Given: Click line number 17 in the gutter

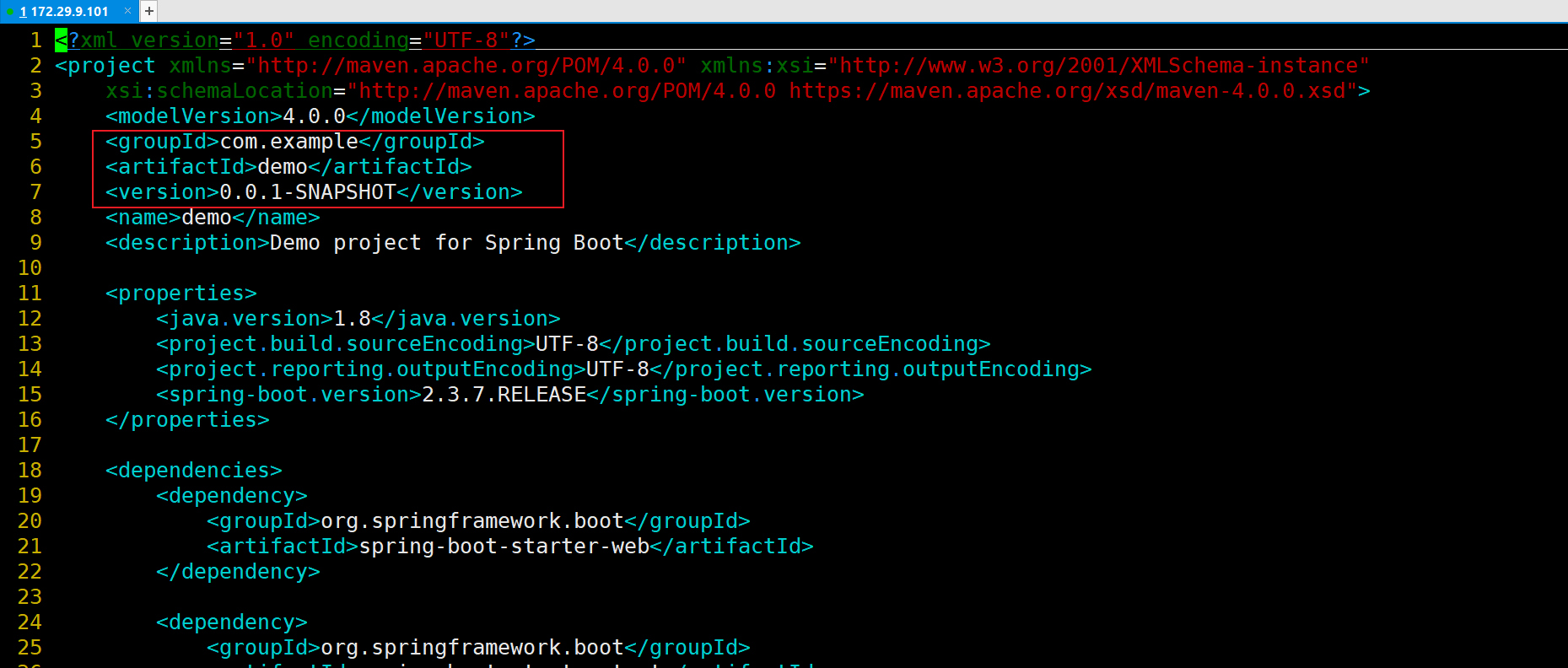Looking at the screenshot, I should tap(30, 445).
